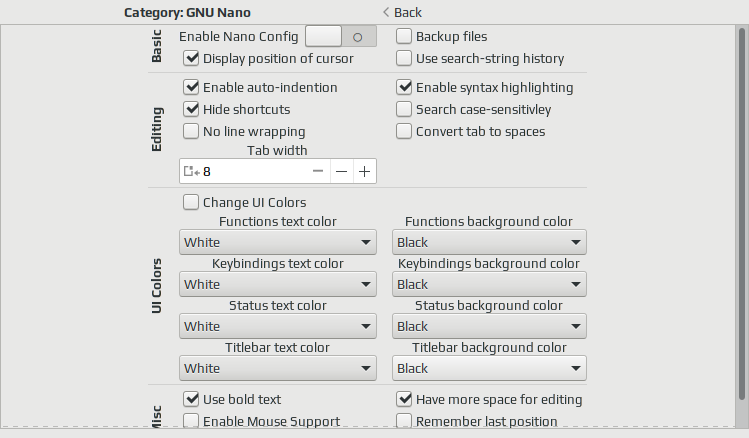The image size is (749, 438).
Task: Click the grey clear icon in Tab width field
Action: coord(318,171)
